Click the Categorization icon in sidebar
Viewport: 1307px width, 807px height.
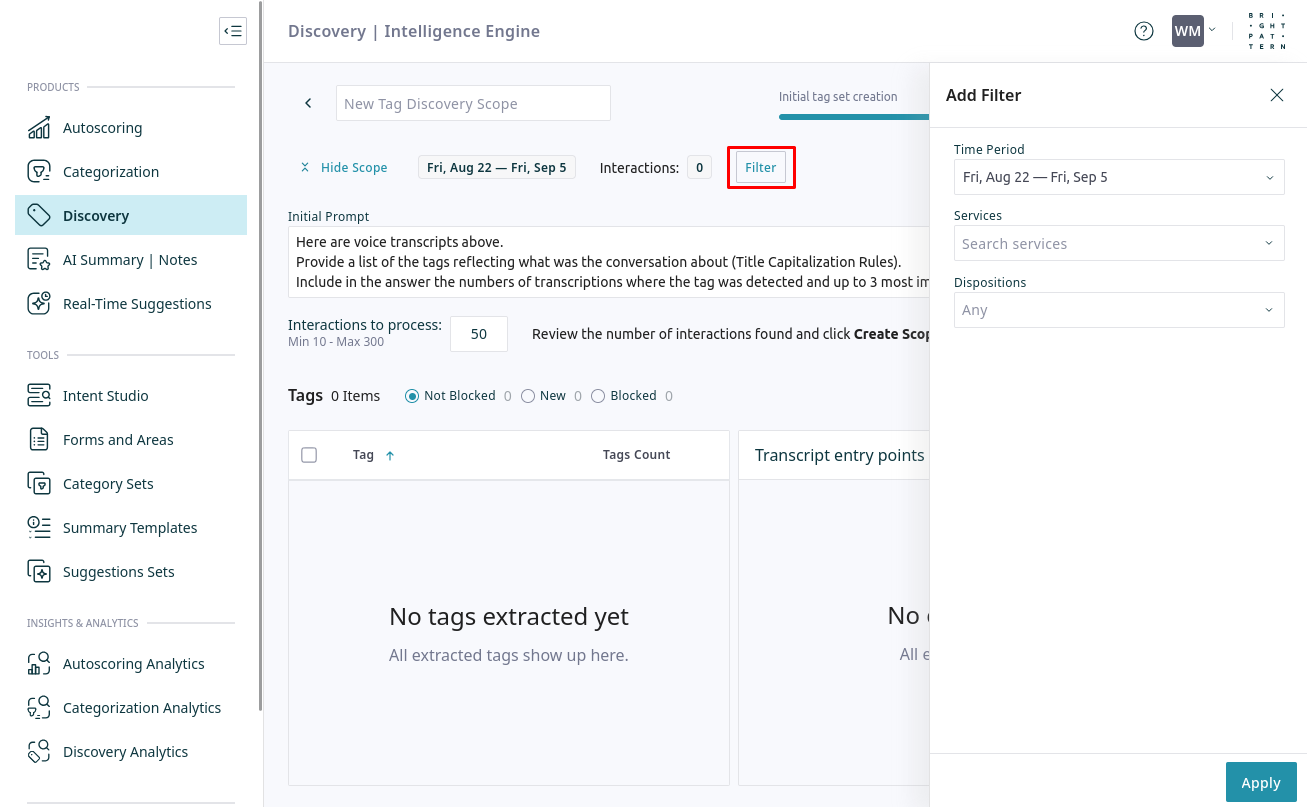point(39,172)
